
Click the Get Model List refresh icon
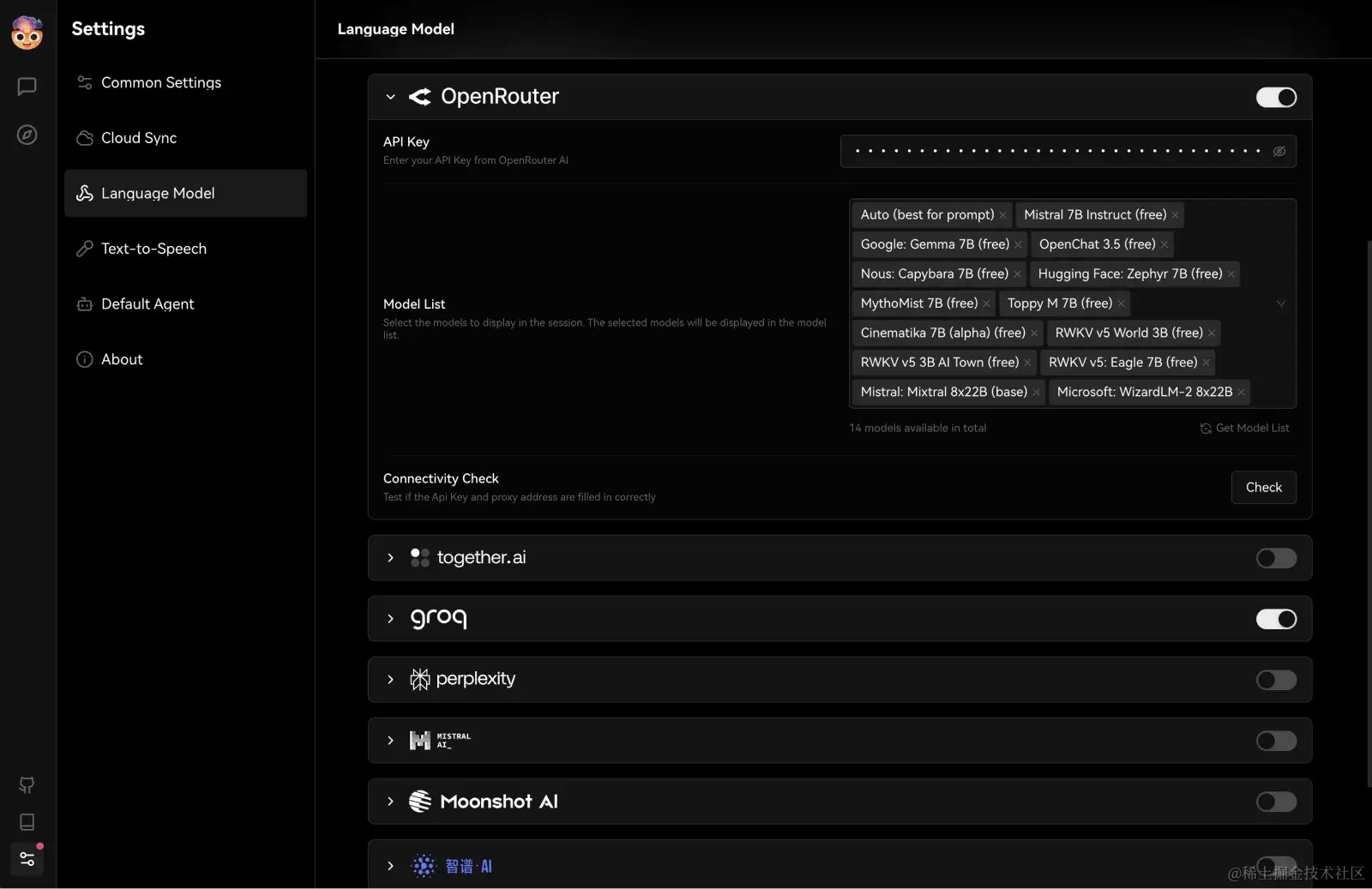[x=1205, y=428]
